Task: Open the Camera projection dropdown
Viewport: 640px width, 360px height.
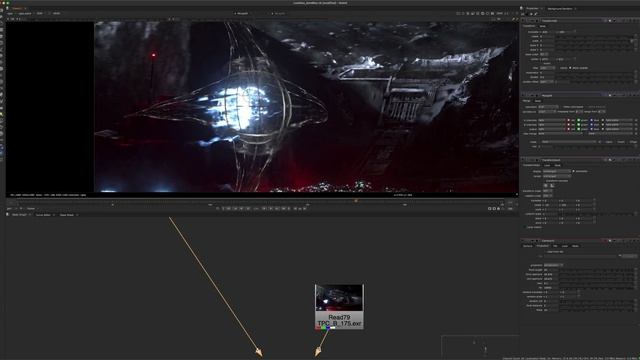Action: pyautogui.click(x=553, y=265)
